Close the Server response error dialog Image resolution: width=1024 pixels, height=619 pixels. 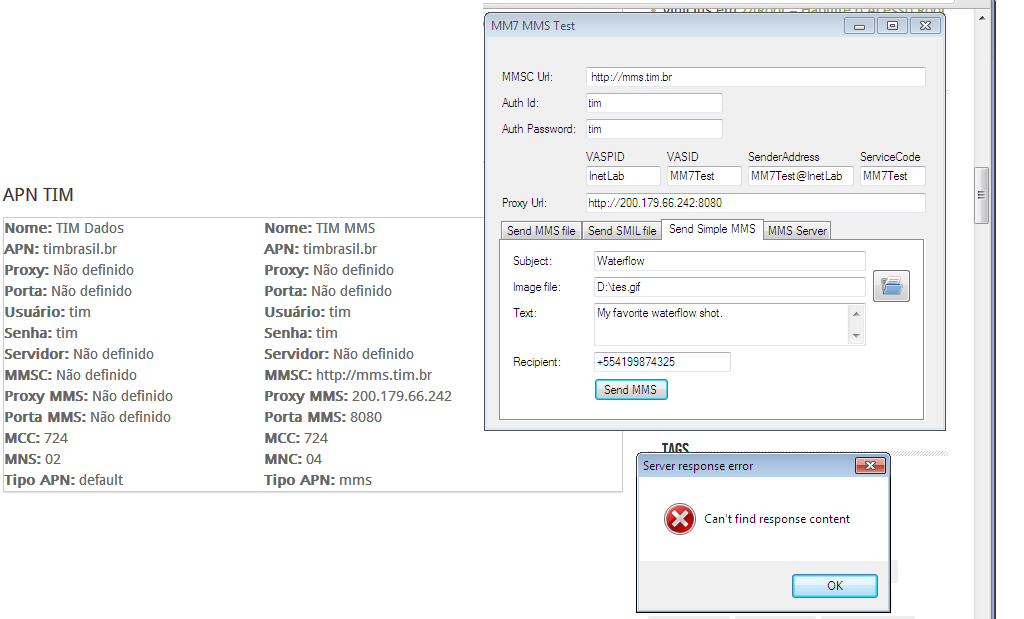871,466
